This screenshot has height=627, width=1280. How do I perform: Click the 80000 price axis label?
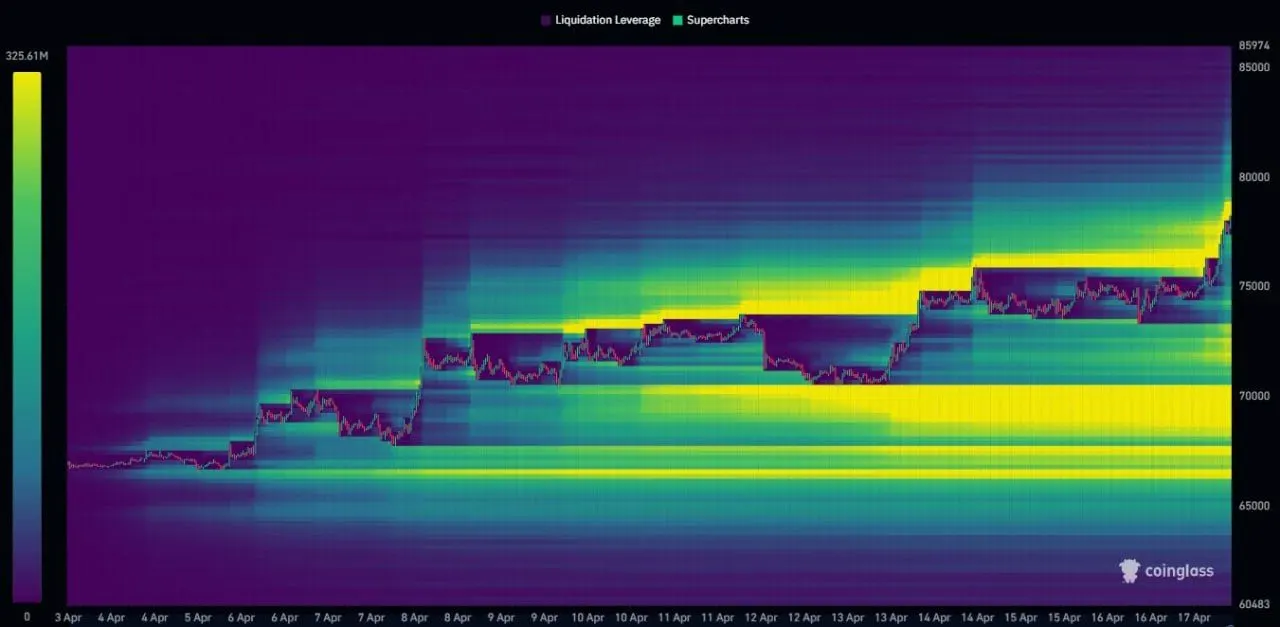[x=1254, y=177]
